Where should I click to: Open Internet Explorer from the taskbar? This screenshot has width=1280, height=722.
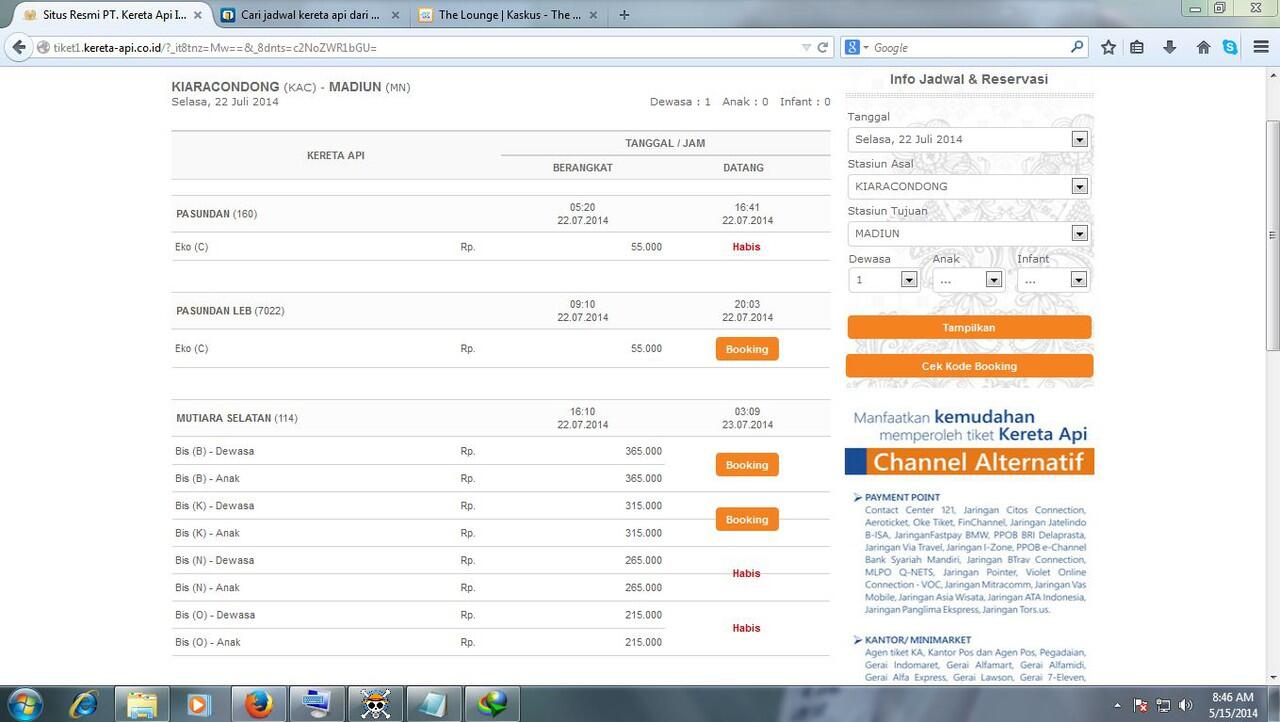pyautogui.click(x=83, y=704)
